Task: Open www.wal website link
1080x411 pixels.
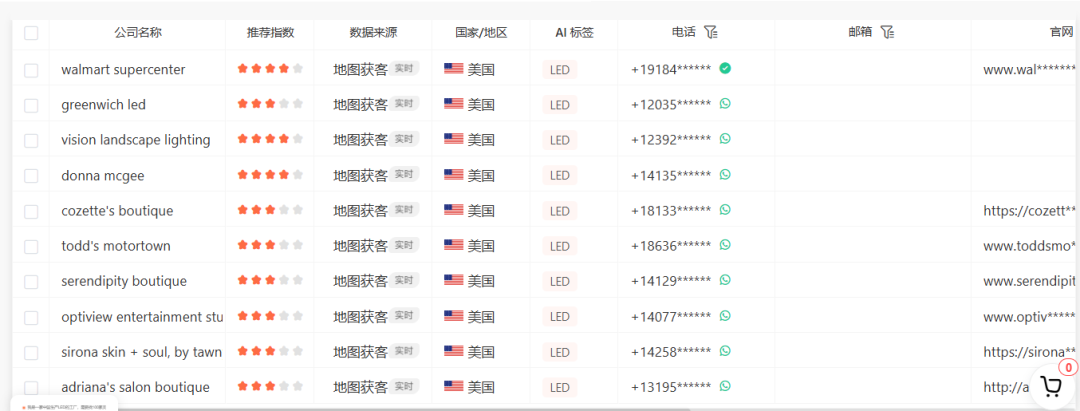Action: (x=1030, y=70)
